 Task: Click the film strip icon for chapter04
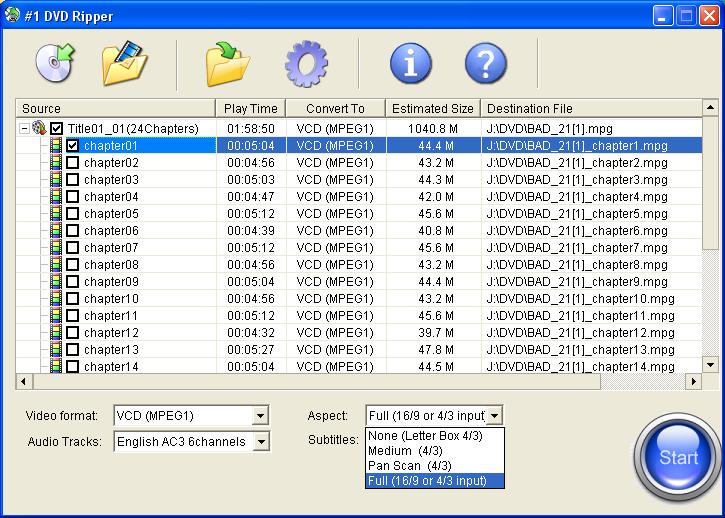[55, 197]
